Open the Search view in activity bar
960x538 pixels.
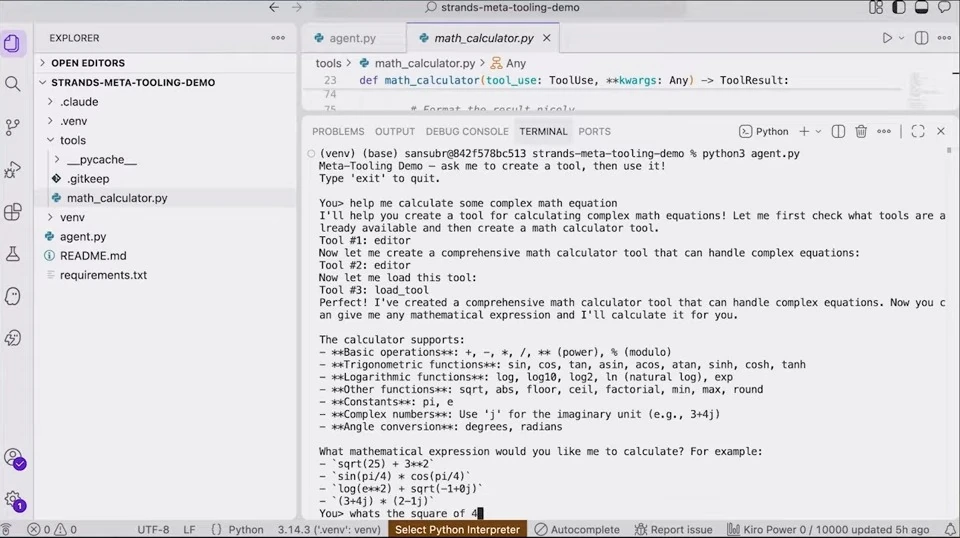12,84
